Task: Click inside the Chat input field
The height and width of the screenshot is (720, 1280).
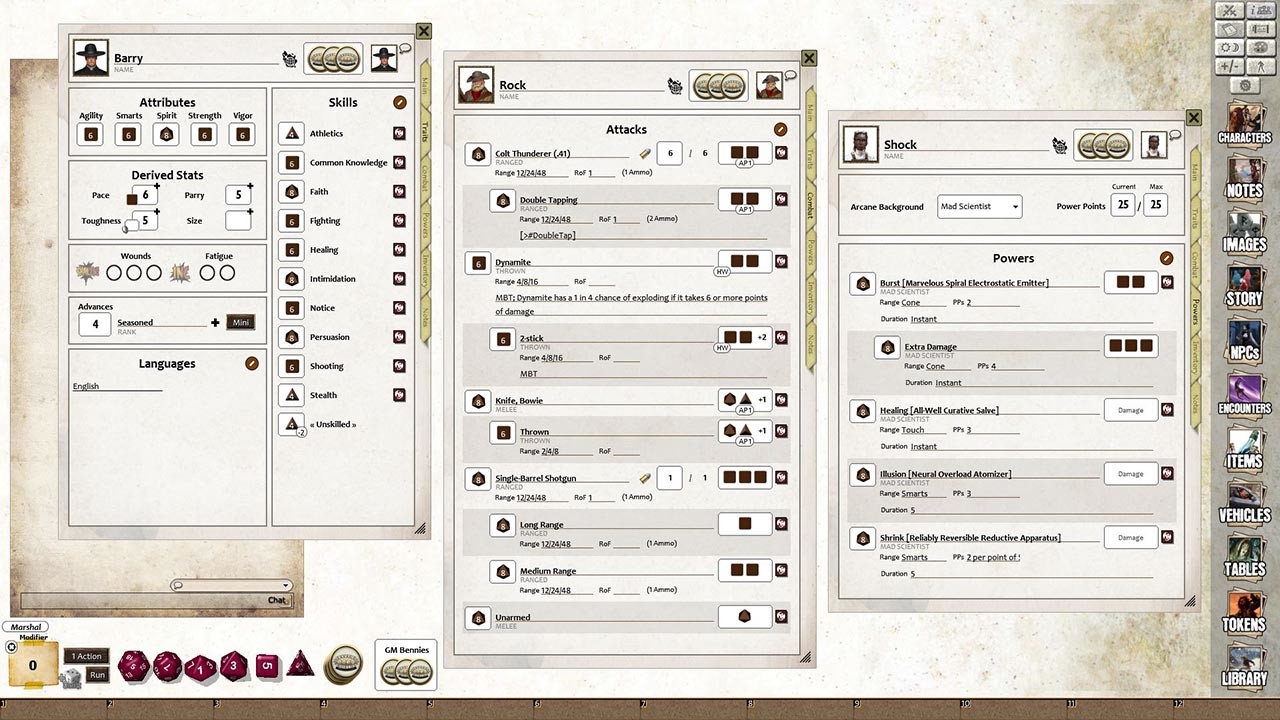Action: click(x=150, y=600)
